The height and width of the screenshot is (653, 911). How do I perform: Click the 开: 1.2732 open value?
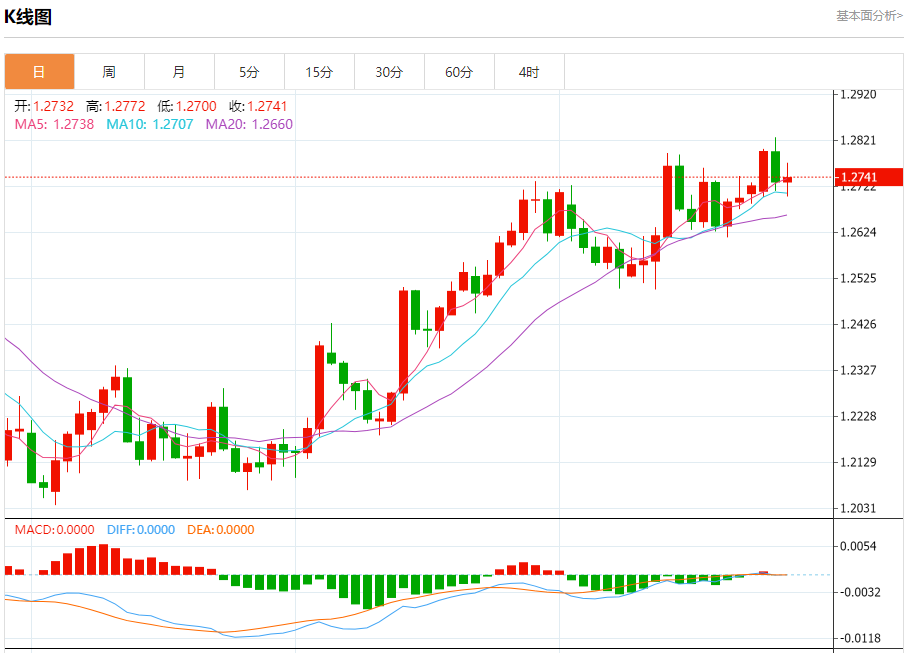[x=44, y=106]
